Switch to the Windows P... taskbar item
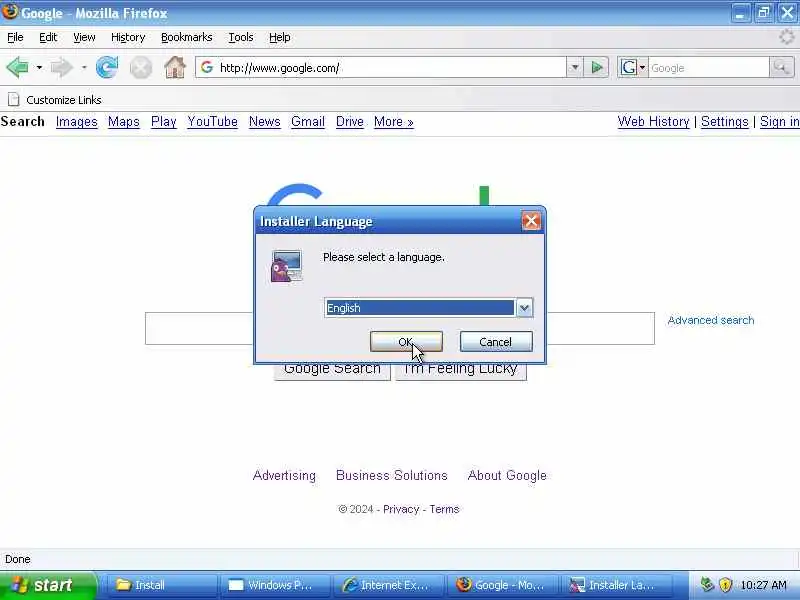This screenshot has height=600, width=800. click(276, 585)
